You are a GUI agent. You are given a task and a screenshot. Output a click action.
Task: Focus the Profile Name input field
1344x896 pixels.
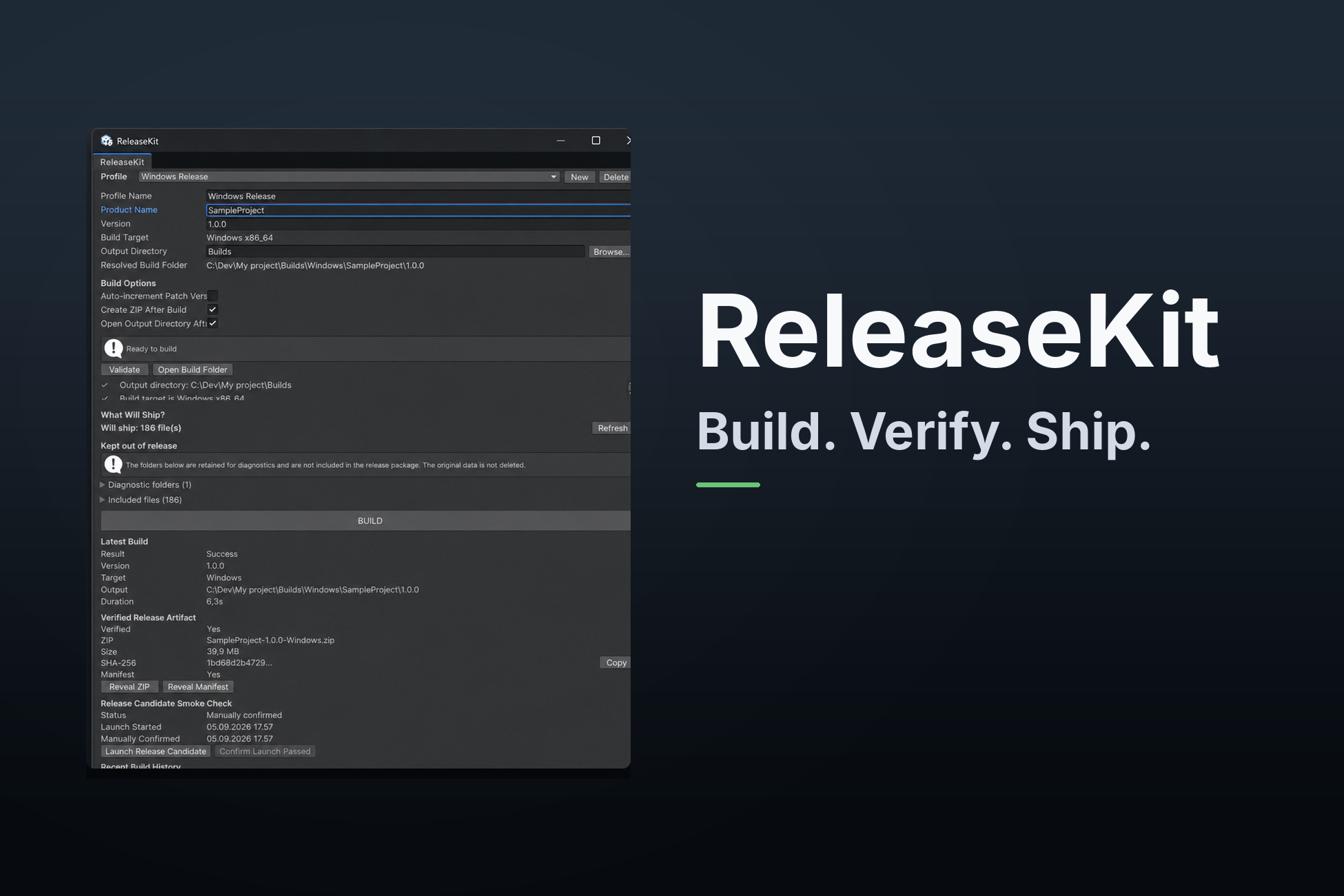pos(418,196)
